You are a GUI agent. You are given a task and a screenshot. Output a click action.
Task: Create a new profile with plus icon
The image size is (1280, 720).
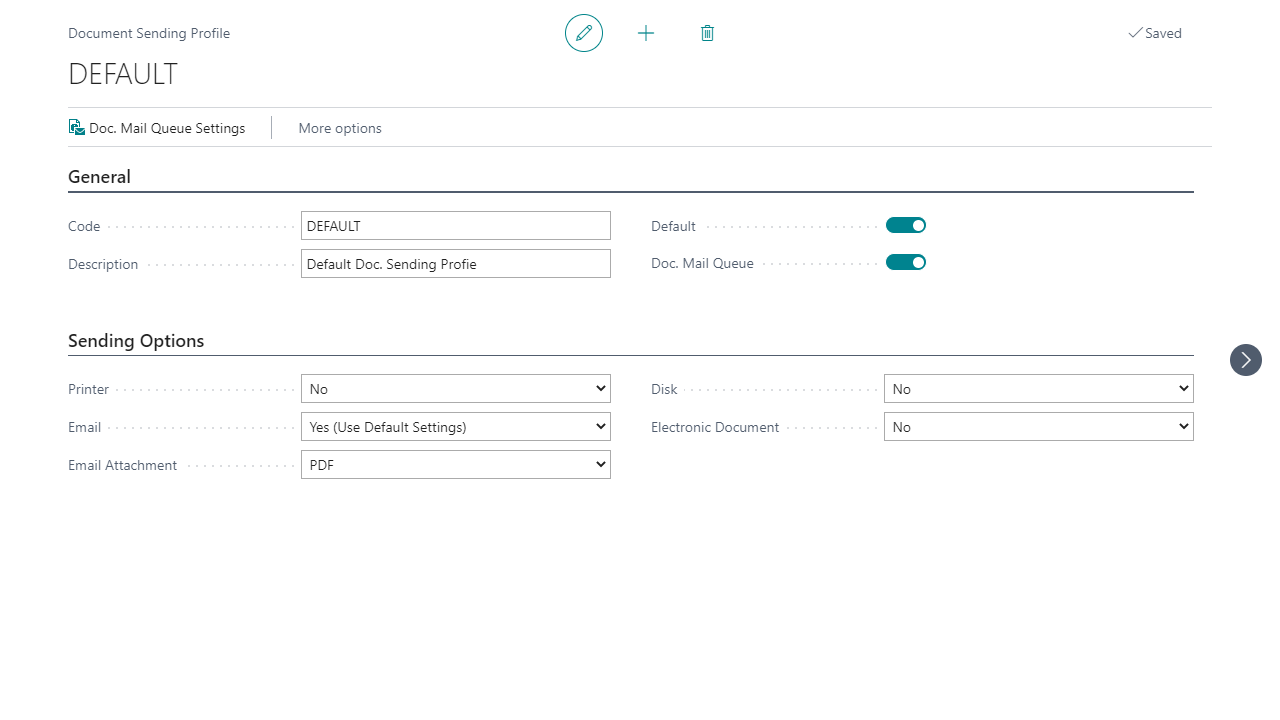(646, 33)
